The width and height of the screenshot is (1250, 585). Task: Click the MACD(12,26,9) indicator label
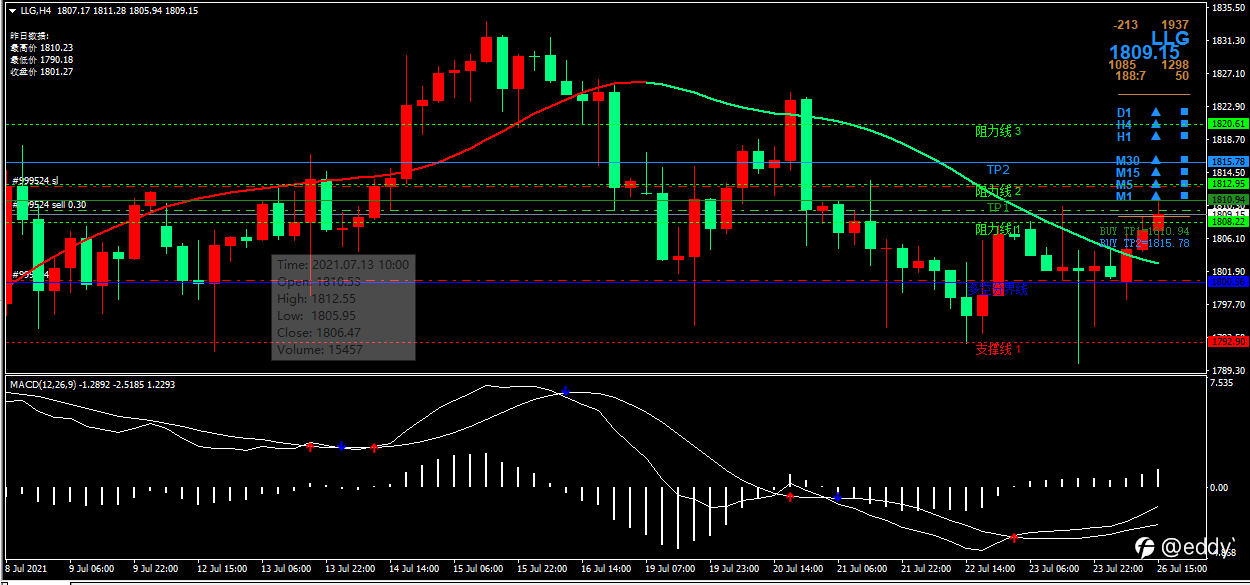(x=42, y=384)
